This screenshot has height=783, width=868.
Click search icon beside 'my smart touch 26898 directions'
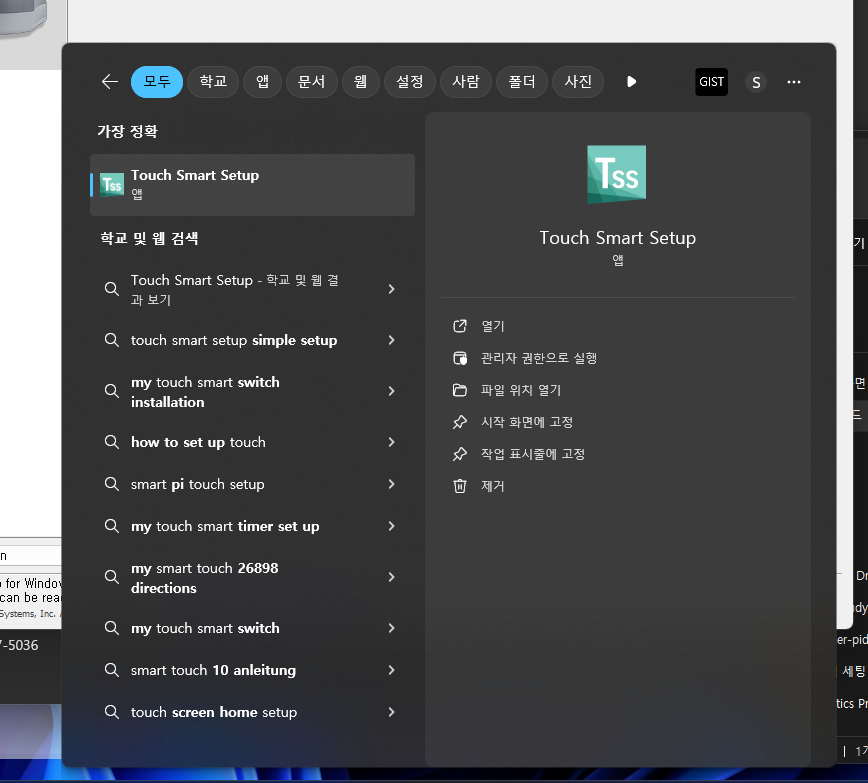(x=112, y=577)
